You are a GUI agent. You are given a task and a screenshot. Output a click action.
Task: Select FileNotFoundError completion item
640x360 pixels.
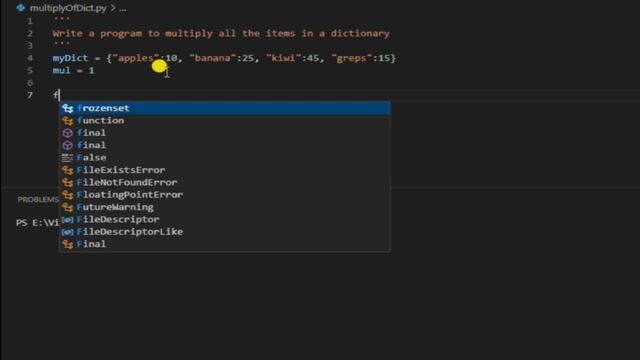pyautogui.click(x=225, y=182)
